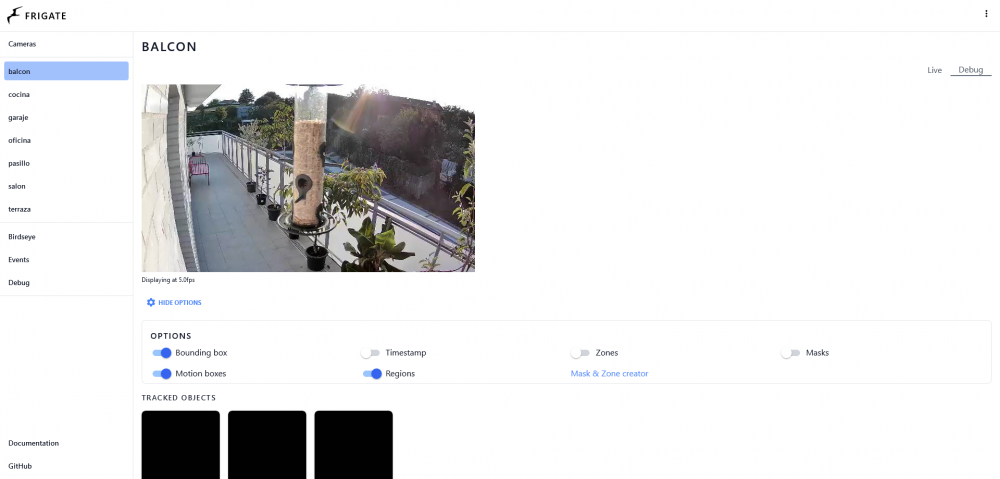Click the HIDE OPTIONS button
Image resolution: width=1000 pixels, height=479 pixels.
(174, 302)
